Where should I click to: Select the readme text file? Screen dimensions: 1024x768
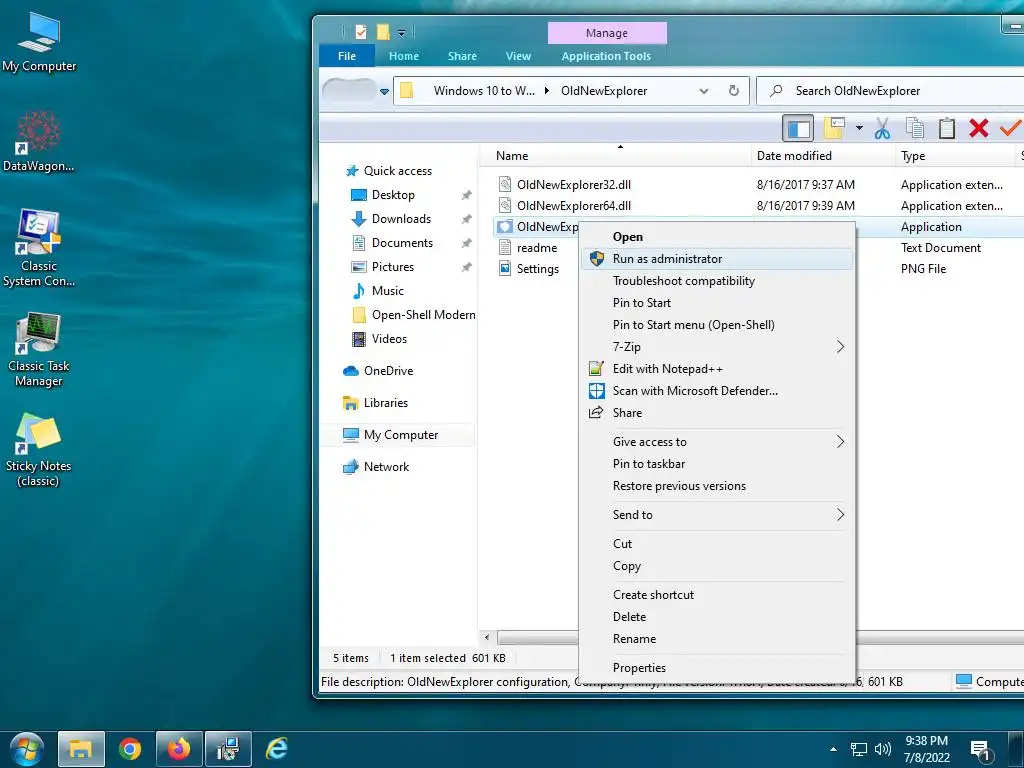[536, 248]
